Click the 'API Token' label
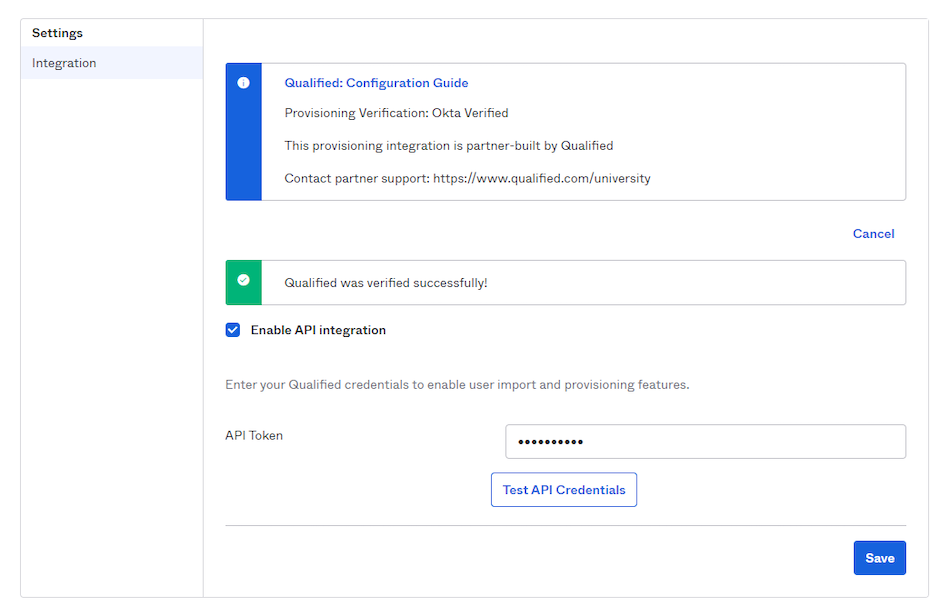The image size is (950, 616). (254, 436)
